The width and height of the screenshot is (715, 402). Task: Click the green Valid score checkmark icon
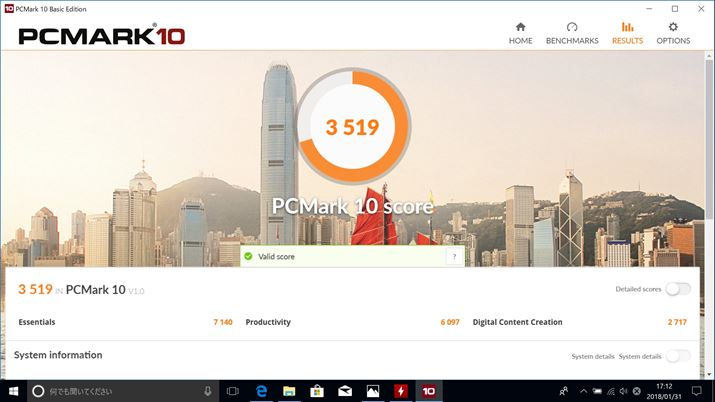pyautogui.click(x=248, y=256)
